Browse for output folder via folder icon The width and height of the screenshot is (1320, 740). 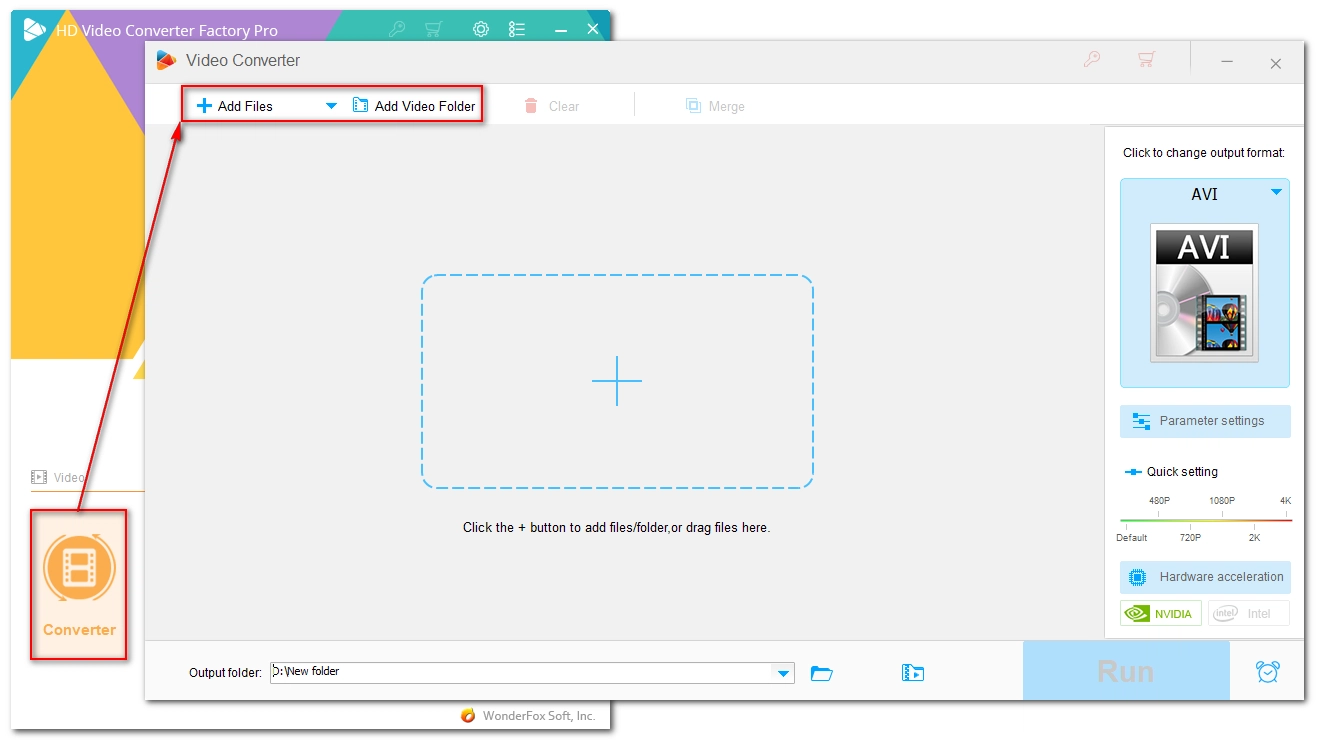coord(822,673)
